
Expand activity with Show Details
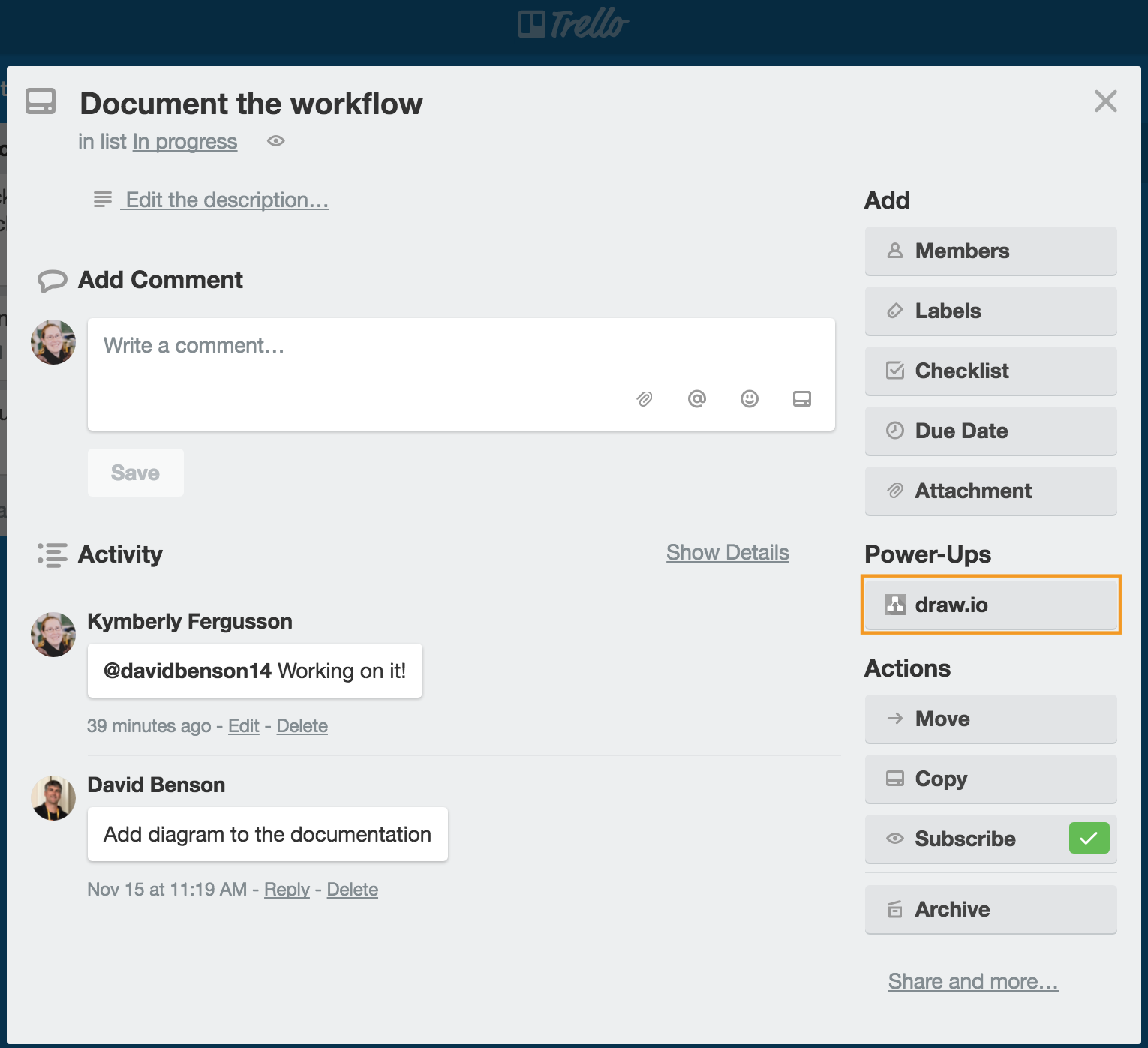point(727,553)
